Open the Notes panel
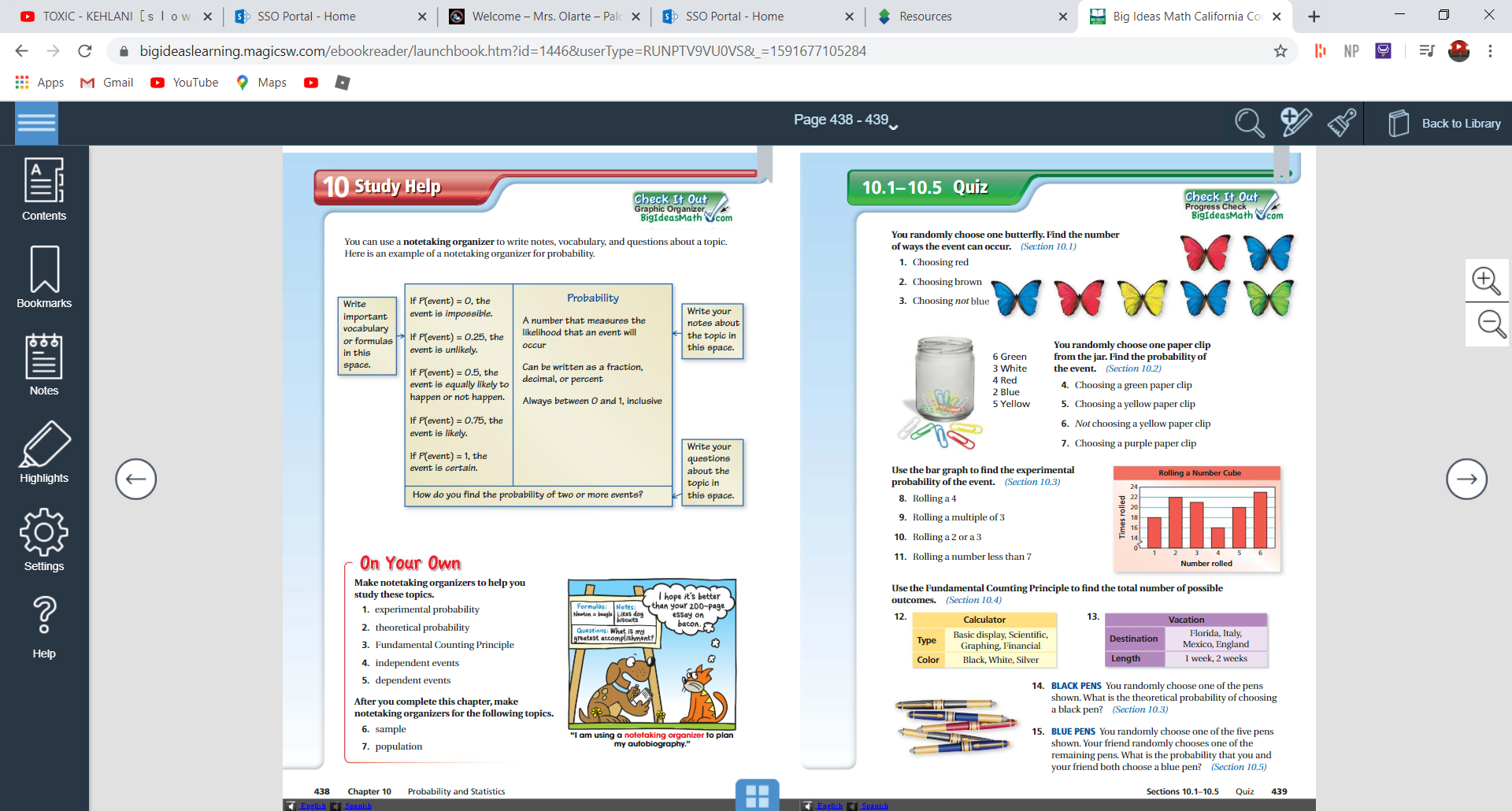The height and width of the screenshot is (811, 1512). (x=44, y=365)
